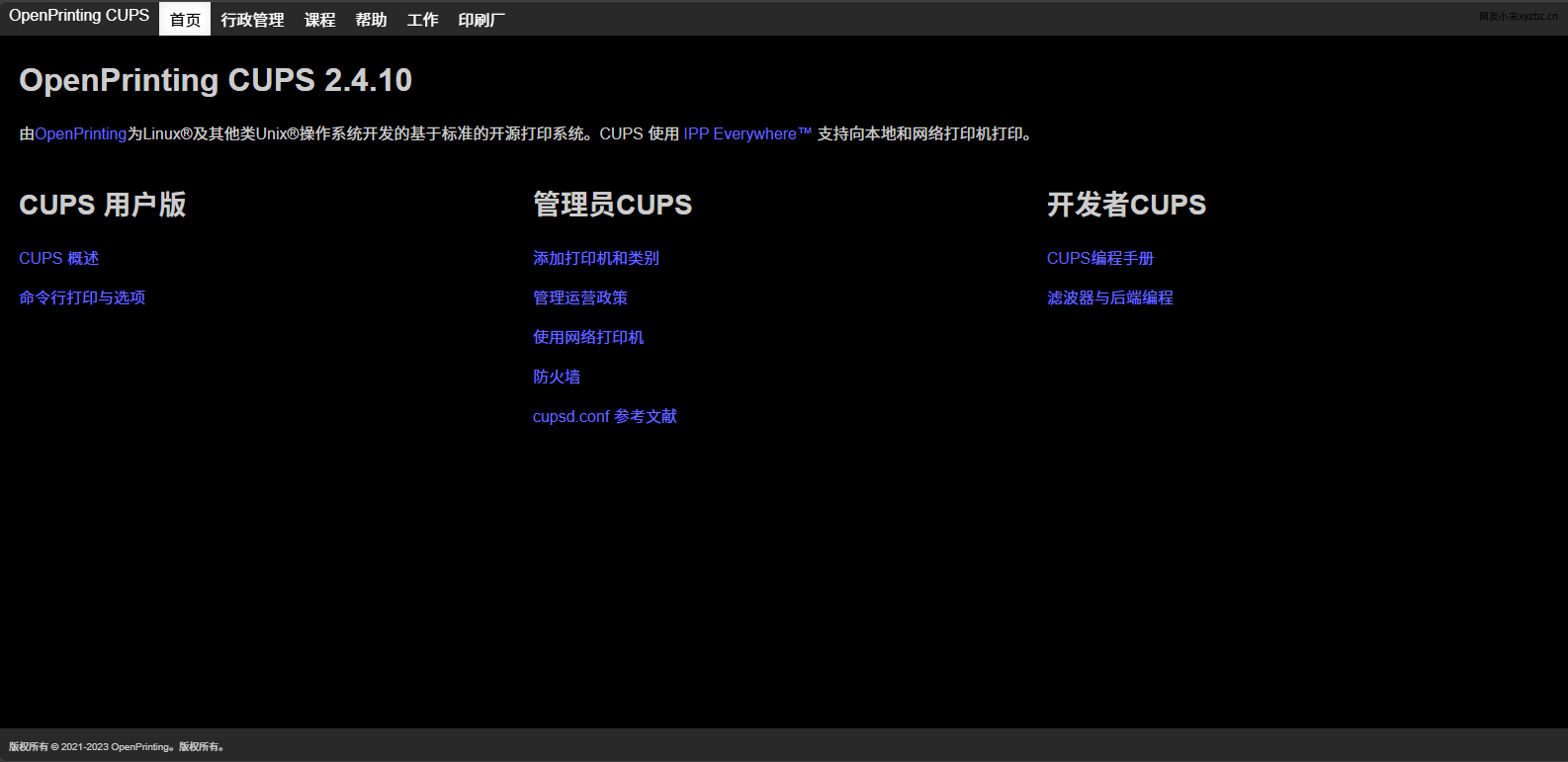Open cupsd.conf 参考文献 link
The height and width of the screenshot is (762, 1568).
[604, 417]
